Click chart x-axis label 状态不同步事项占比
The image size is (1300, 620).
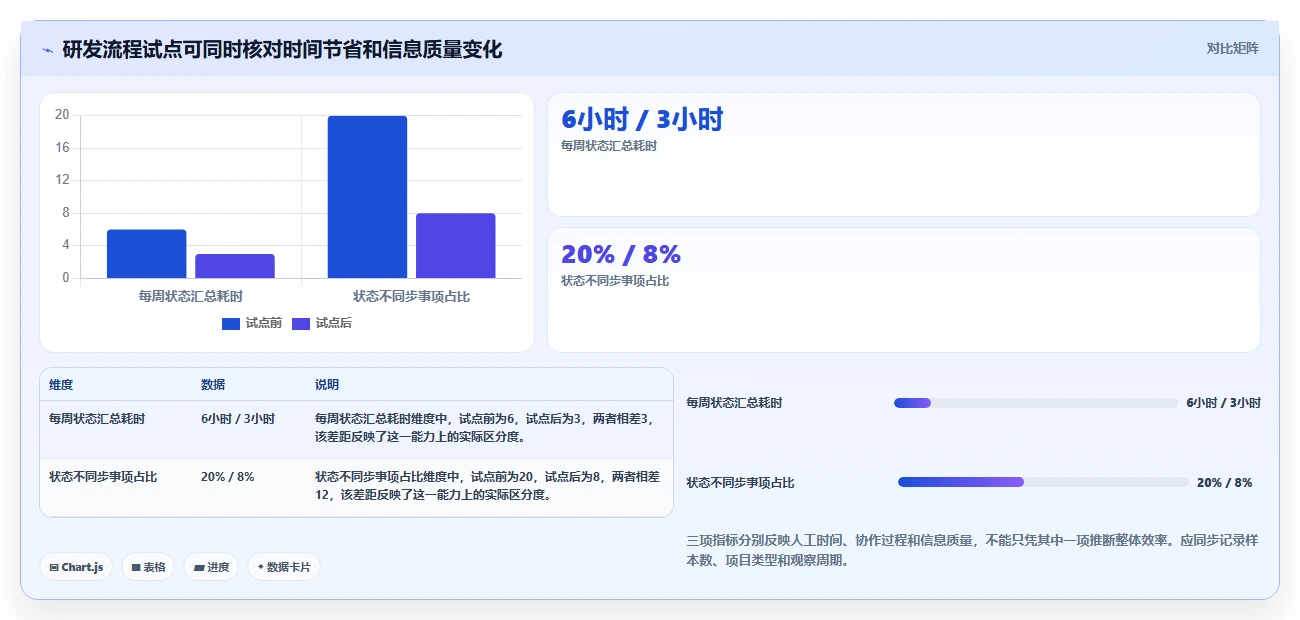[411, 296]
